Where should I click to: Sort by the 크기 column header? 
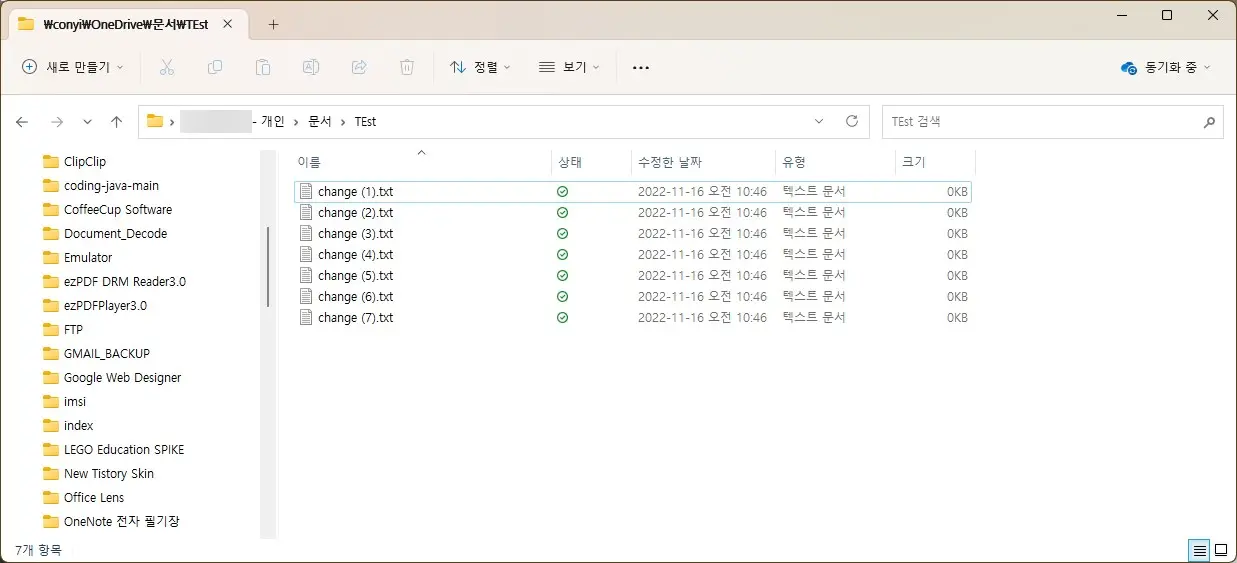point(935,162)
